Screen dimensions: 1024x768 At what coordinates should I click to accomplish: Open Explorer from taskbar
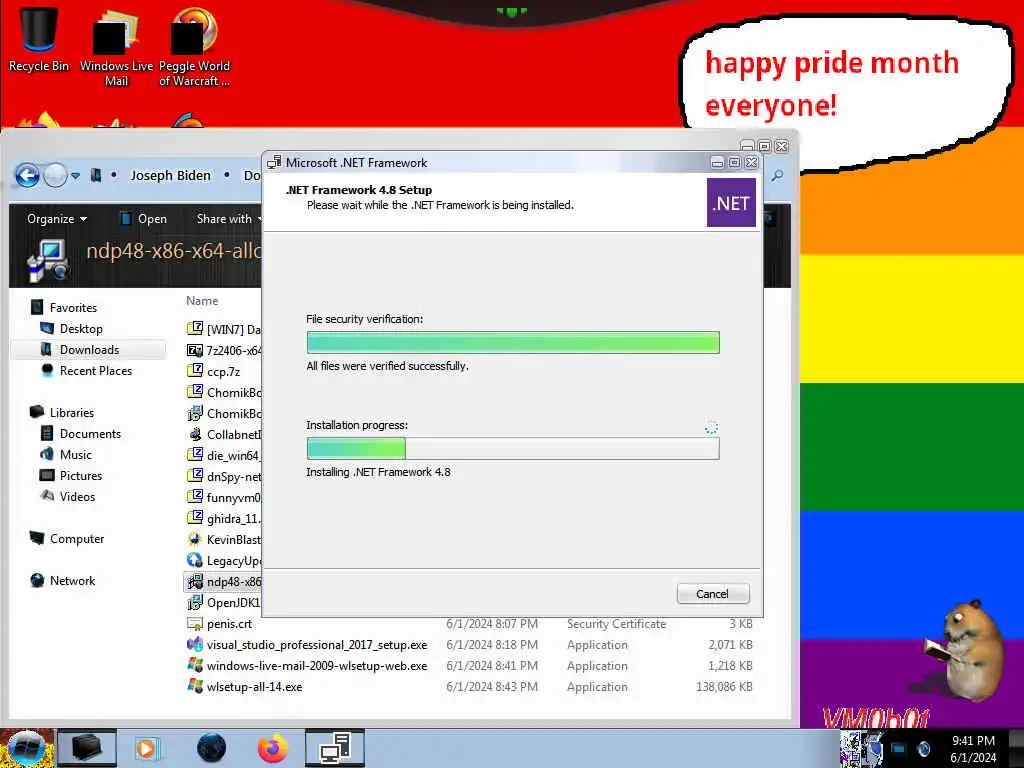tap(86, 748)
